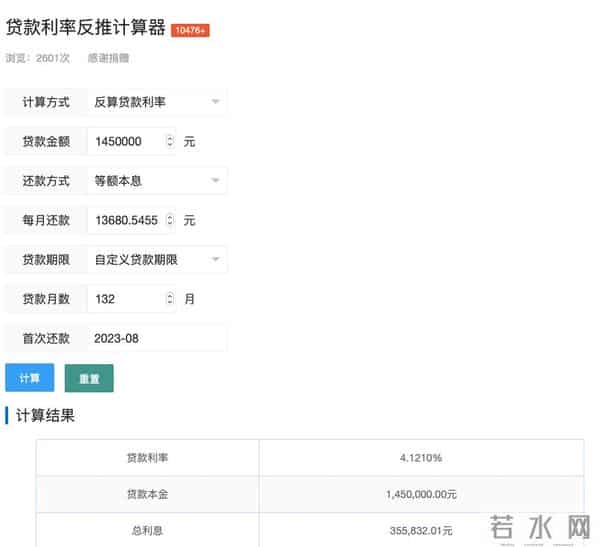Viewport: 600px width, 547px height.
Task: Click the 贷款本金 result label cell
Action: click(147, 494)
